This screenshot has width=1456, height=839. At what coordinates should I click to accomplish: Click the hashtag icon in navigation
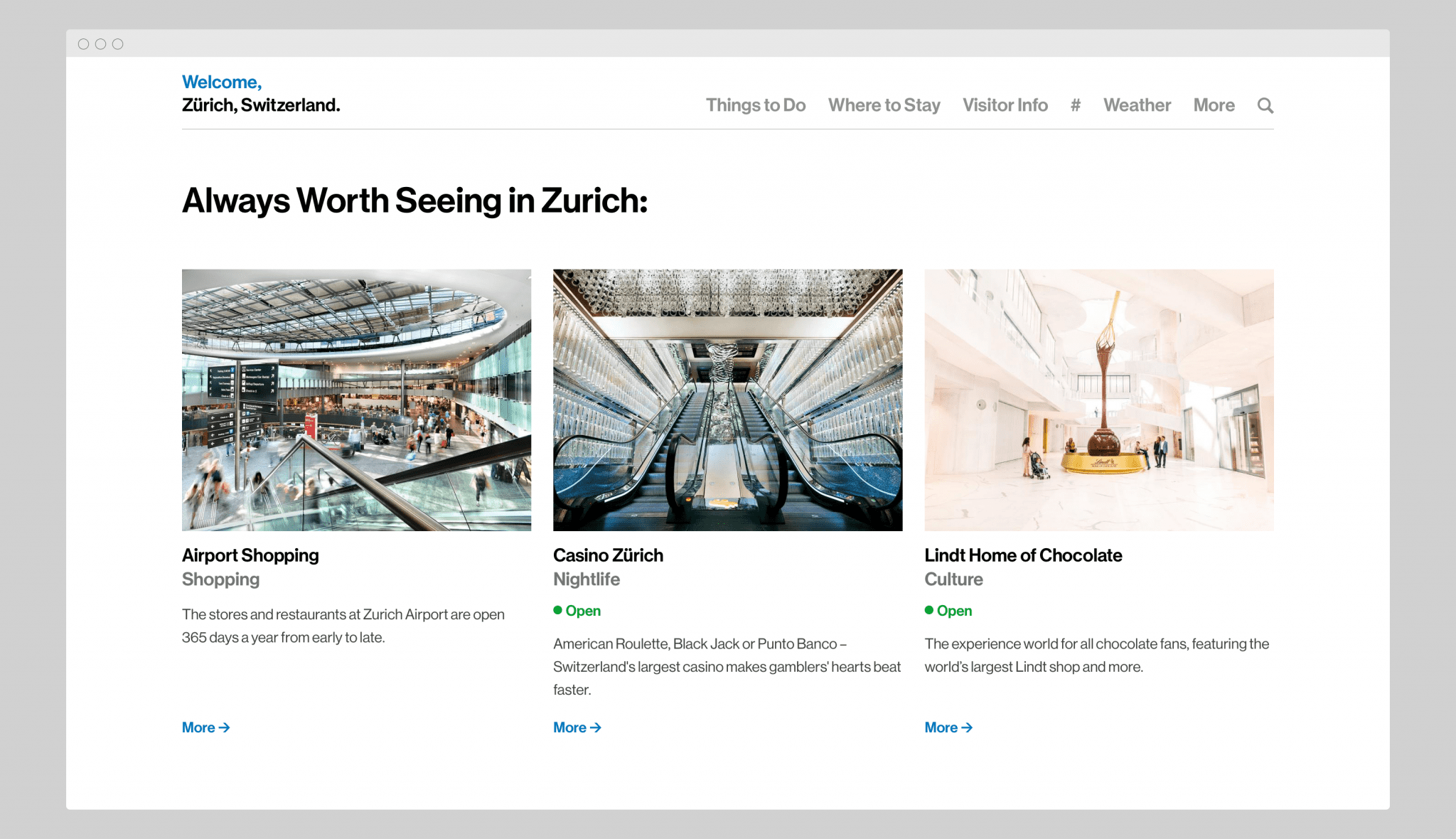click(1075, 105)
